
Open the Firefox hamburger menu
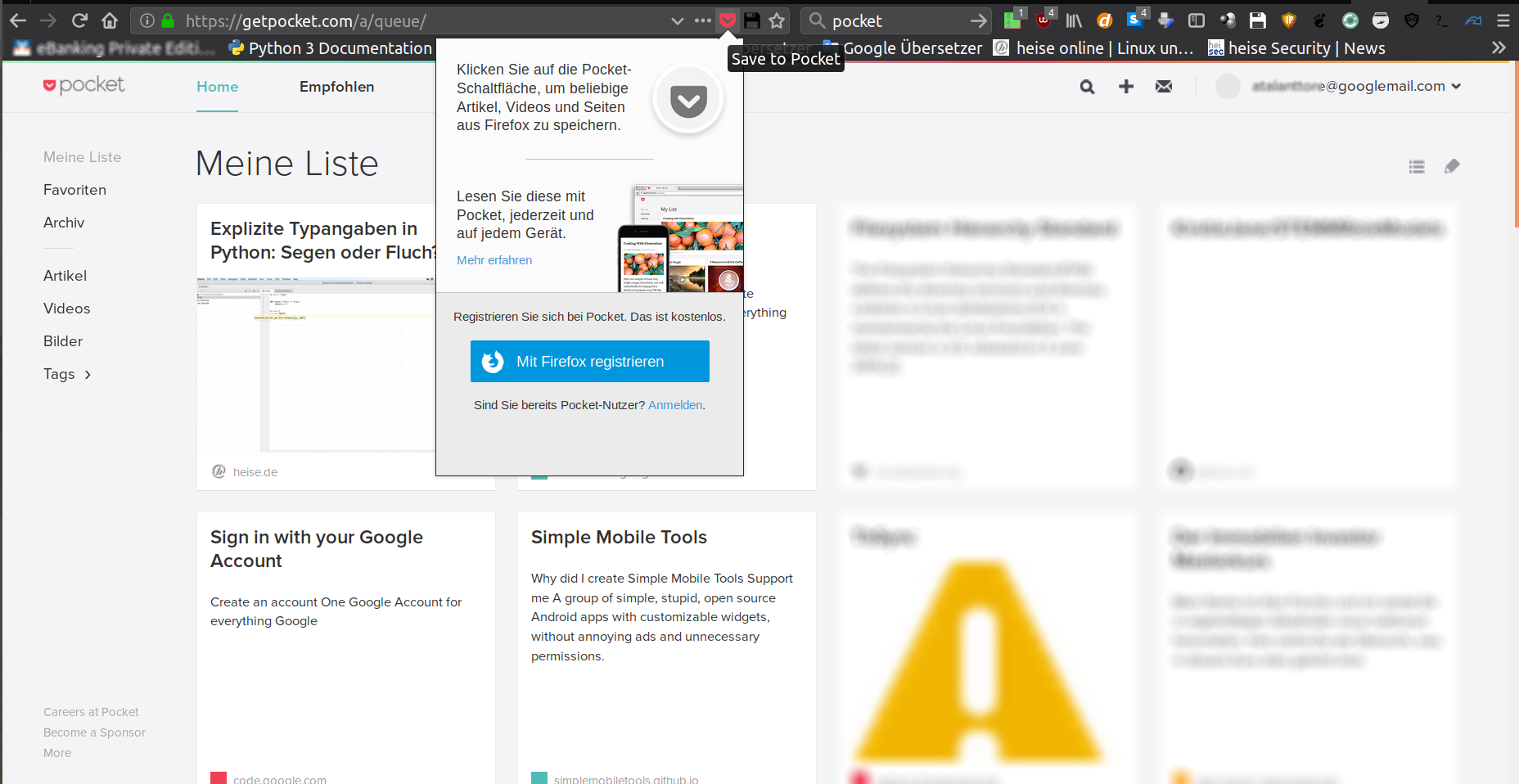1503,20
